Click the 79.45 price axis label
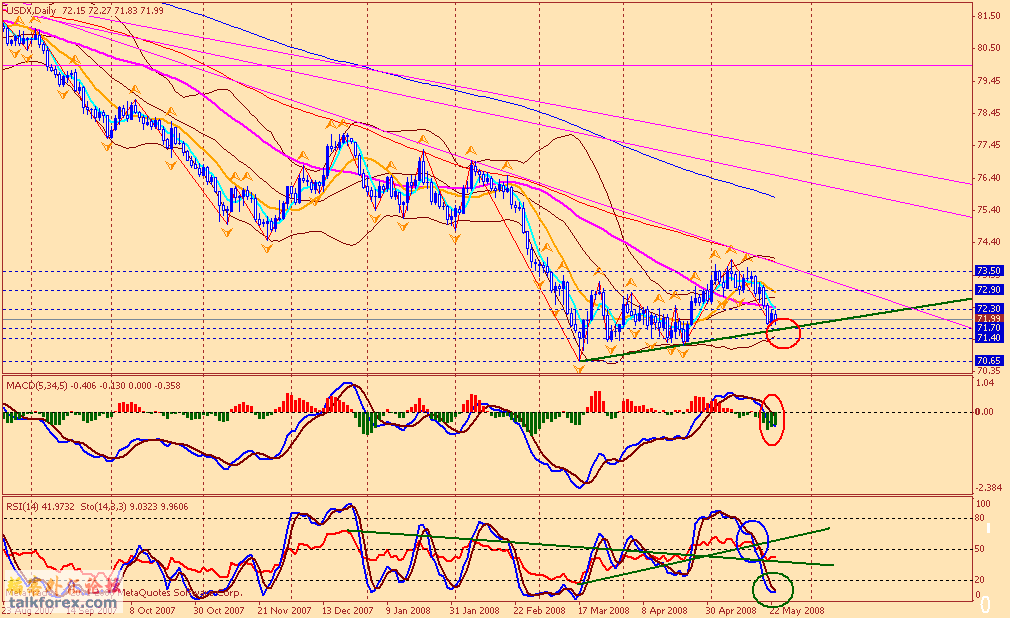The image size is (1010, 618). tap(989, 81)
